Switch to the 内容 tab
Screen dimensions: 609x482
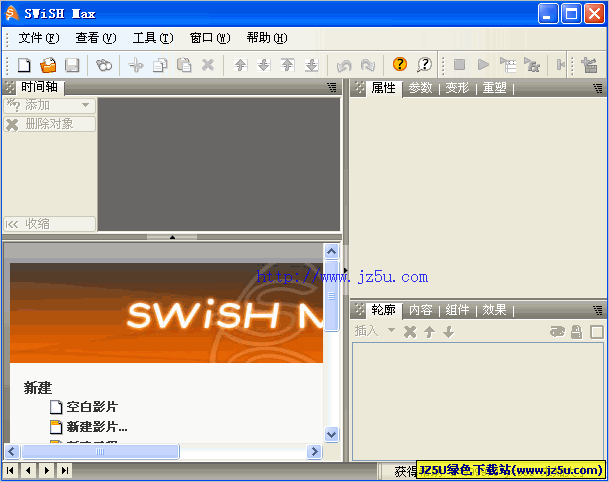[420, 310]
